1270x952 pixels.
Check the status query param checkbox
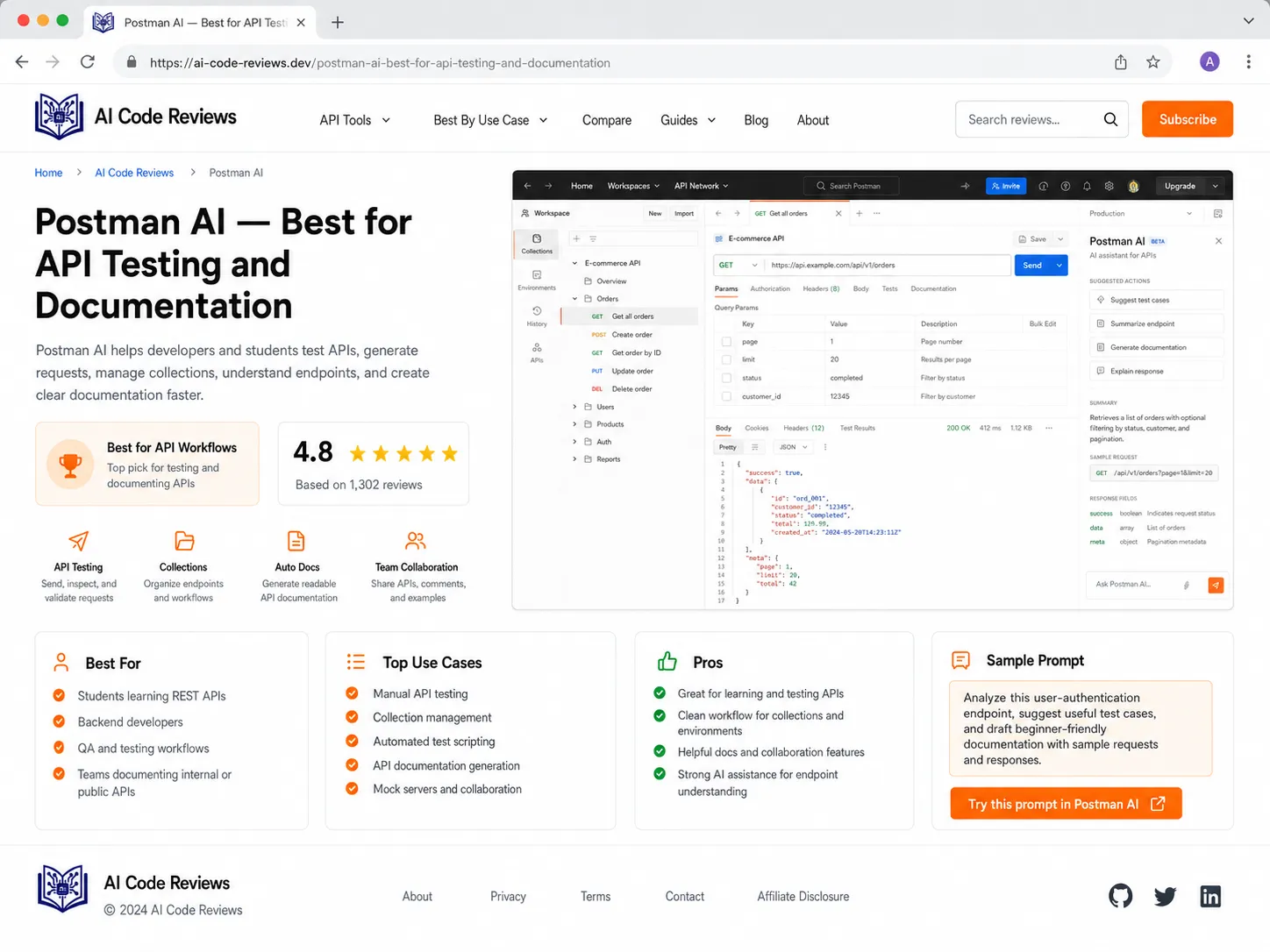click(x=726, y=378)
